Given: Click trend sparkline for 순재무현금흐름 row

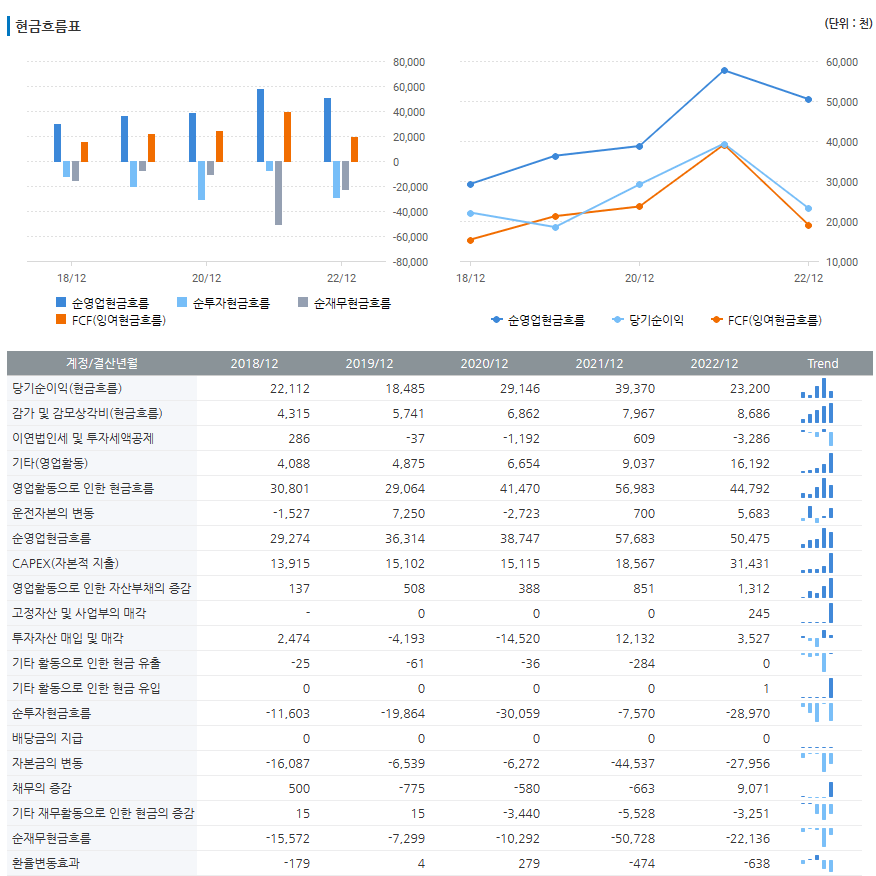Looking at the screenshot, I should click(817, 837).
